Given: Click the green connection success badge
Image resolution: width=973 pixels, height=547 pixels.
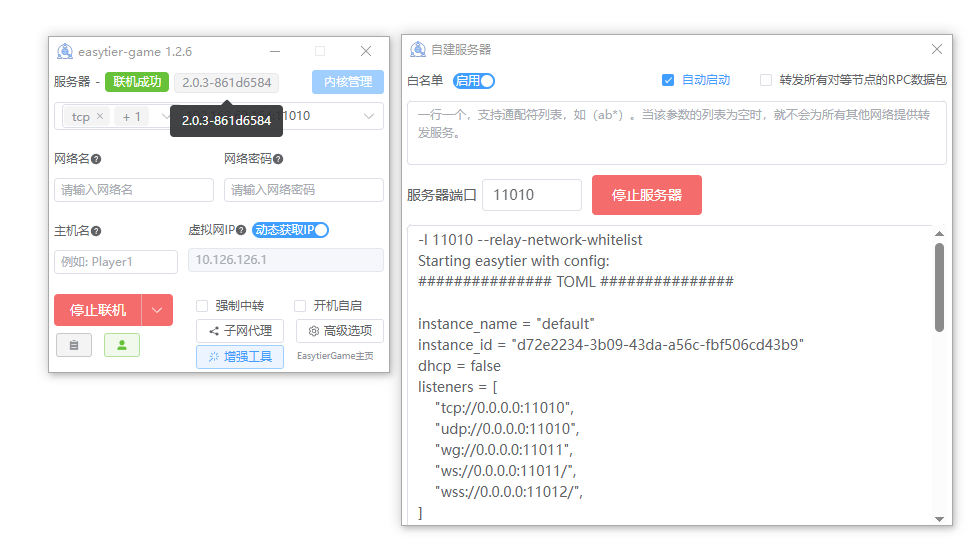Looking at the screenshot, I should click(x=137, y=81).
